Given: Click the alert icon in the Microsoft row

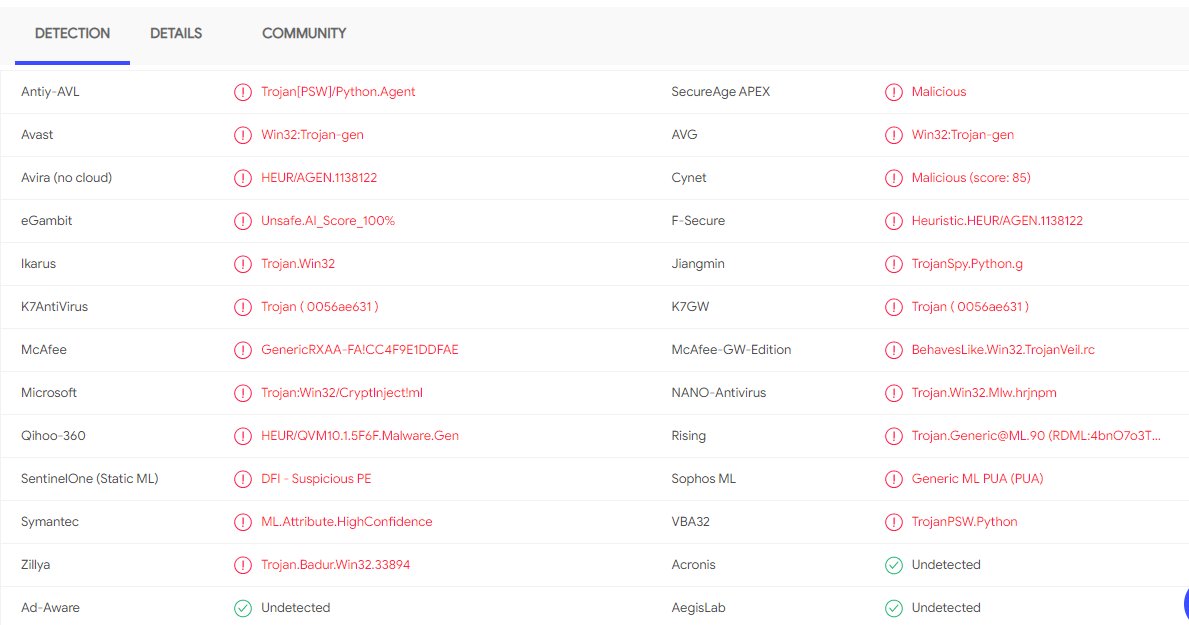Looking at the screenshot, I should [x=243, y=394].
